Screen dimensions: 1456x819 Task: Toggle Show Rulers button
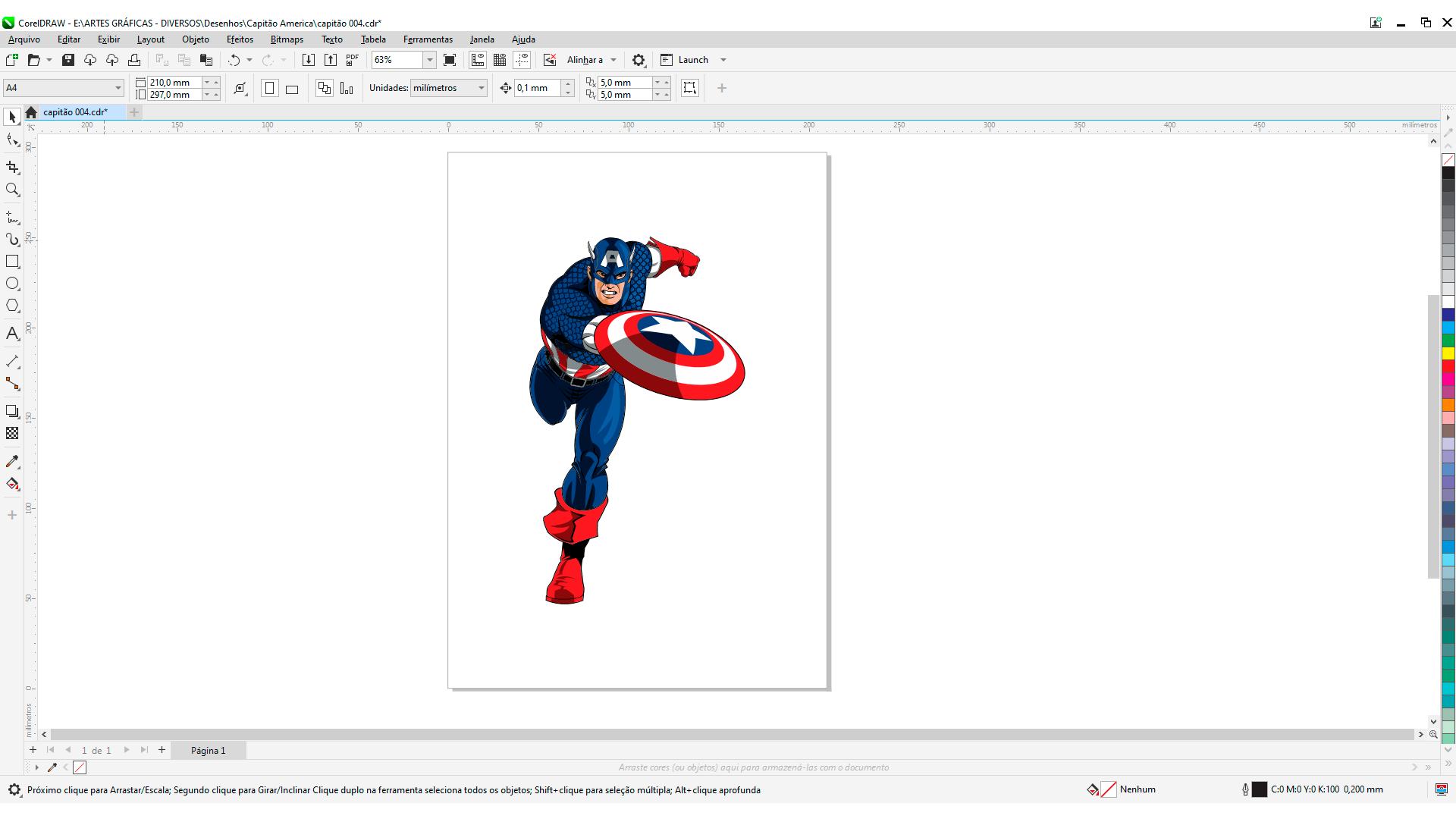(x=478, y=60)
